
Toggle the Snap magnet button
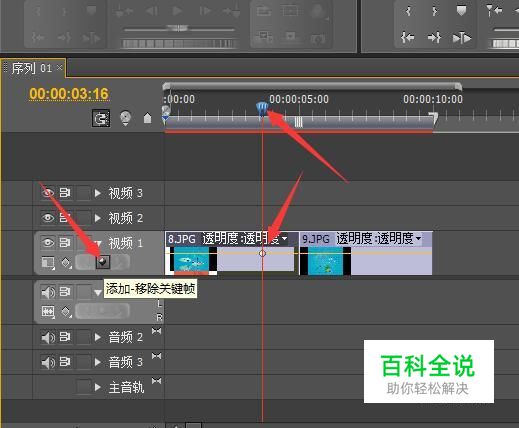pyautogui.click(x=101, y=118)
